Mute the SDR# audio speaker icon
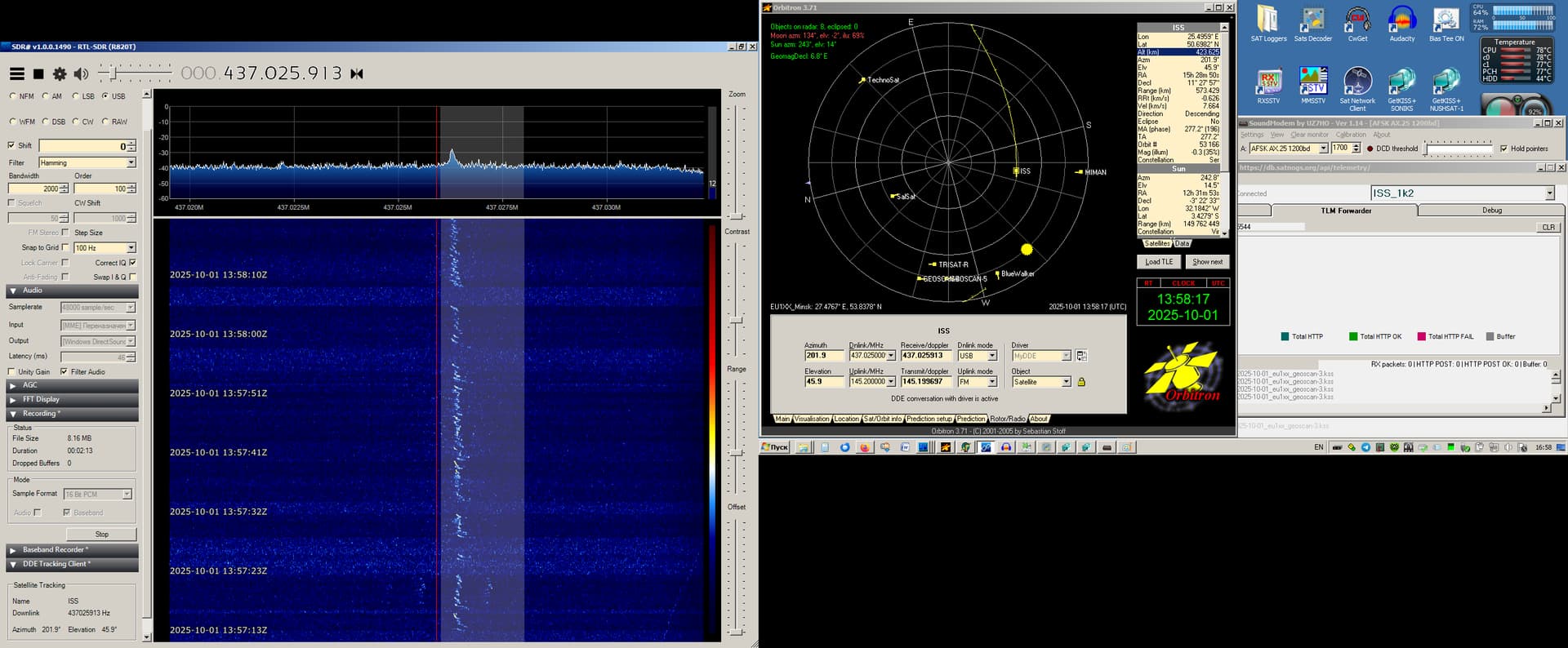This screenshot has height=648, width=1568. (81, 74)
